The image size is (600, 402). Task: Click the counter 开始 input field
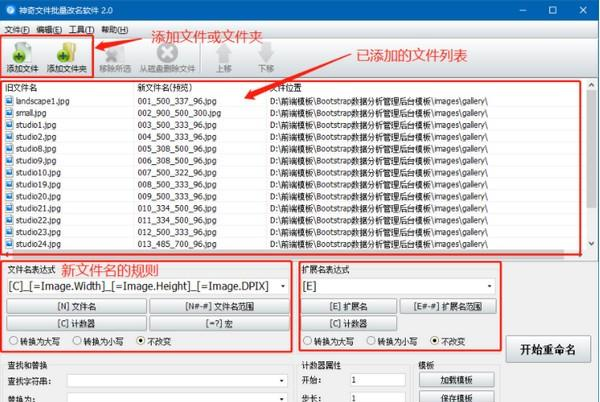click(x=377, y=380)
